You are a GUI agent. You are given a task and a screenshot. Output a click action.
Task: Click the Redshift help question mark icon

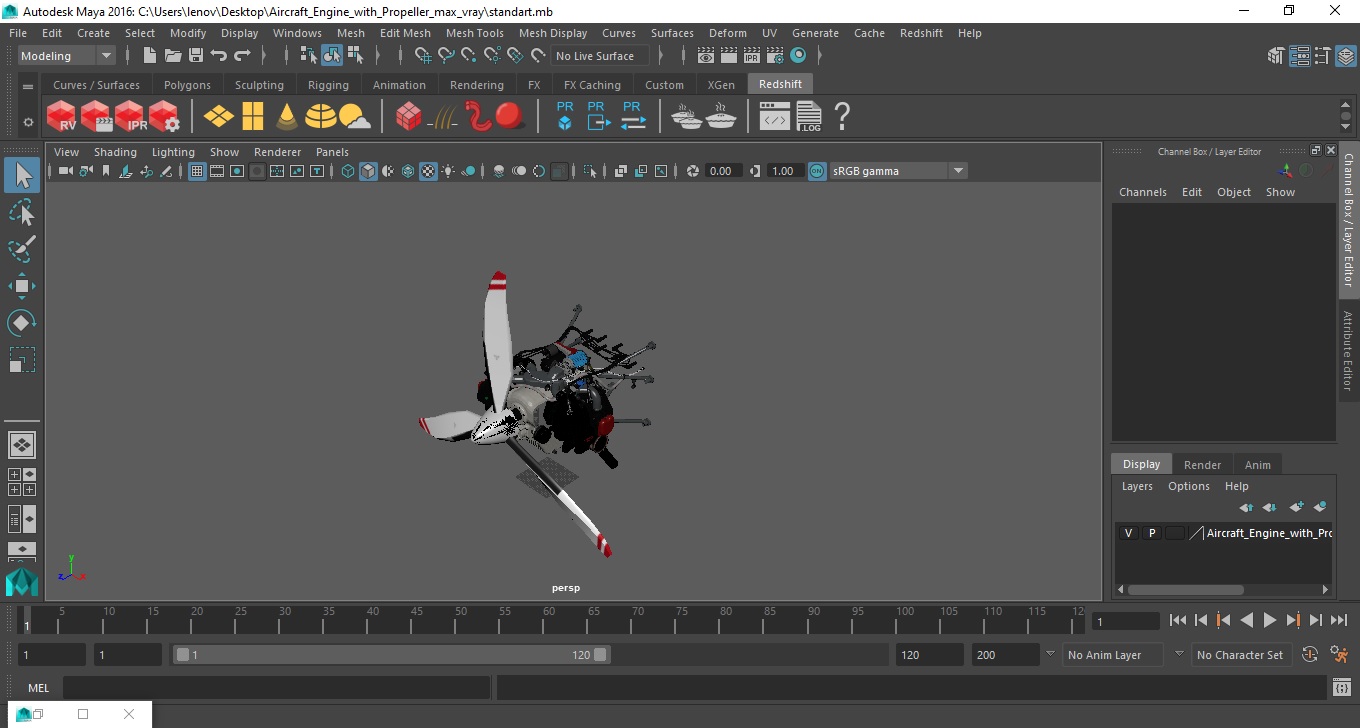842,117
